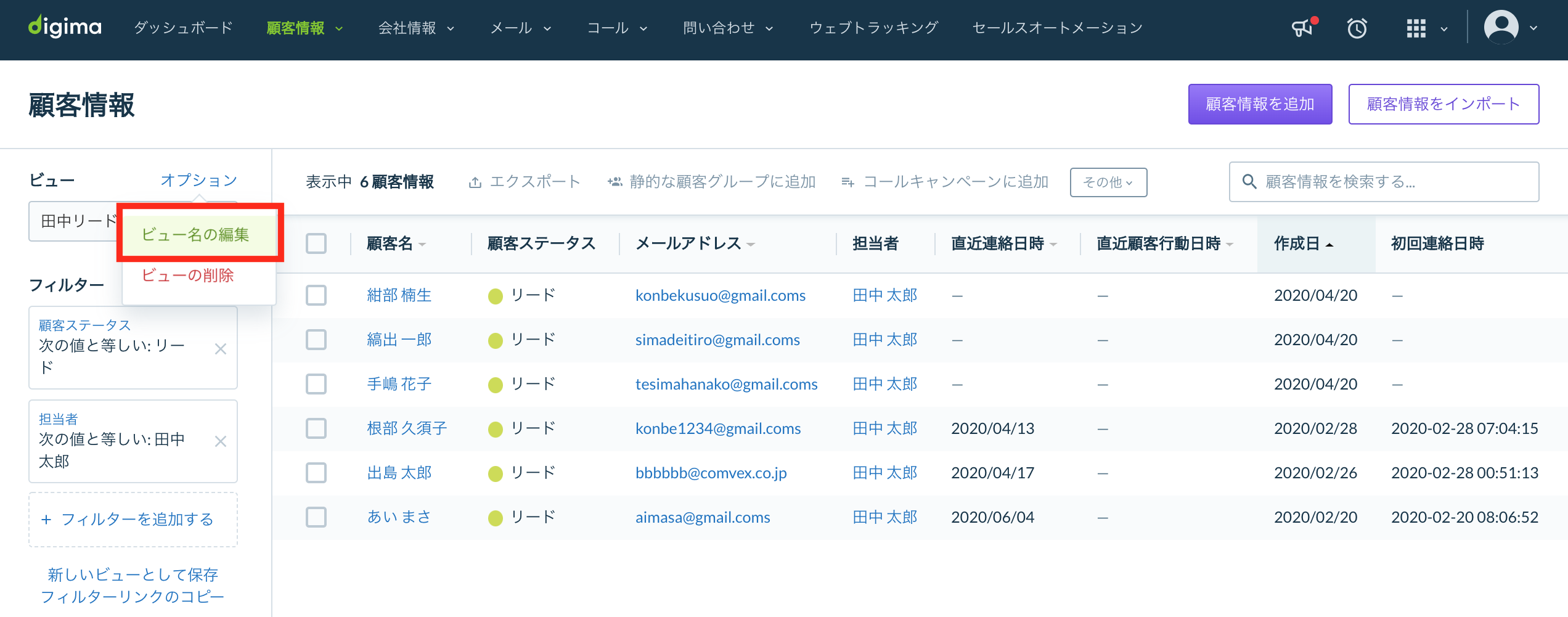Open the announcements megaphone icon
This screenshot has height=617, width=1568.
1302,27
